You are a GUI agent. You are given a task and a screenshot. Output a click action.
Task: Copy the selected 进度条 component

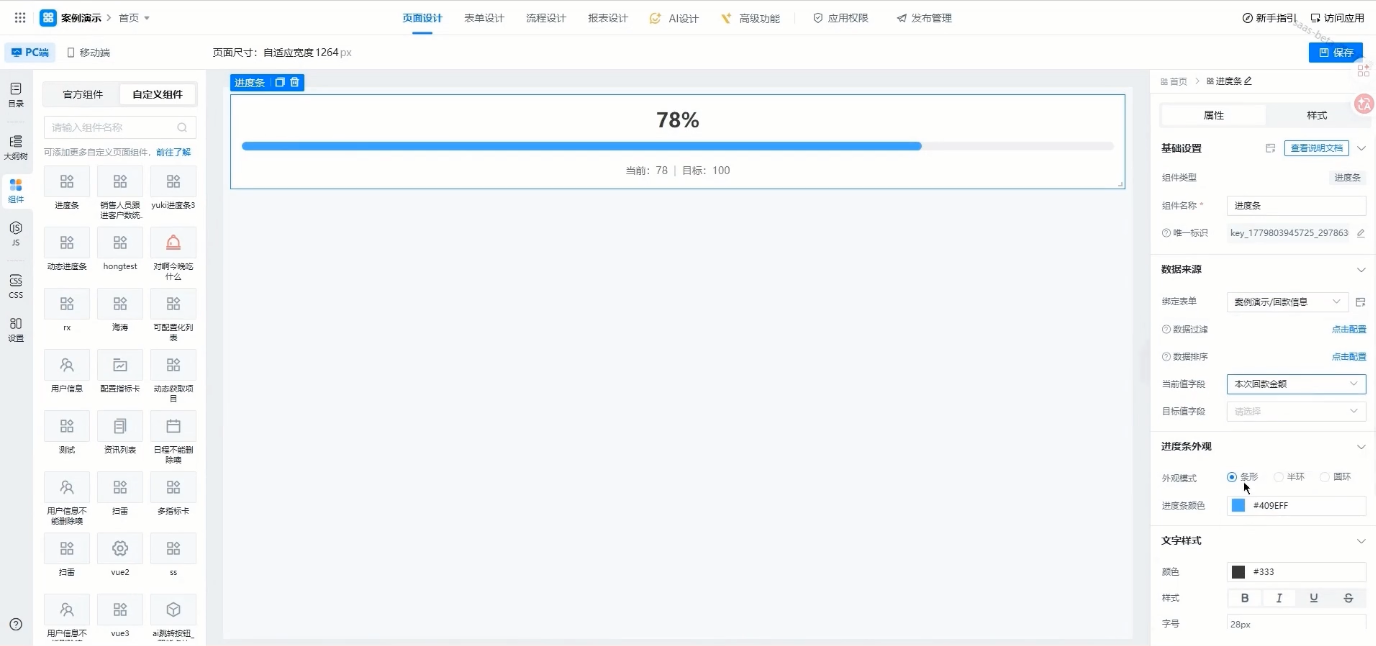280,82
